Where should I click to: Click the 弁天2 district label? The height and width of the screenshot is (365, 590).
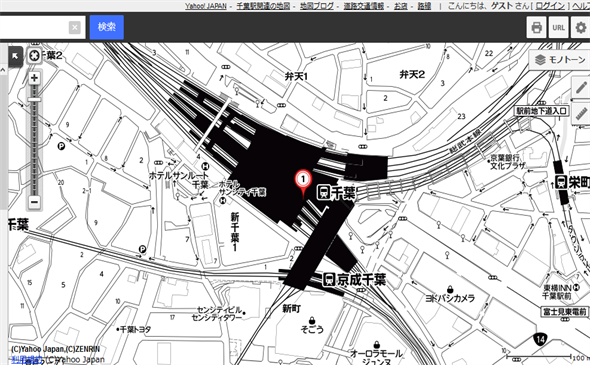[412, 75]
